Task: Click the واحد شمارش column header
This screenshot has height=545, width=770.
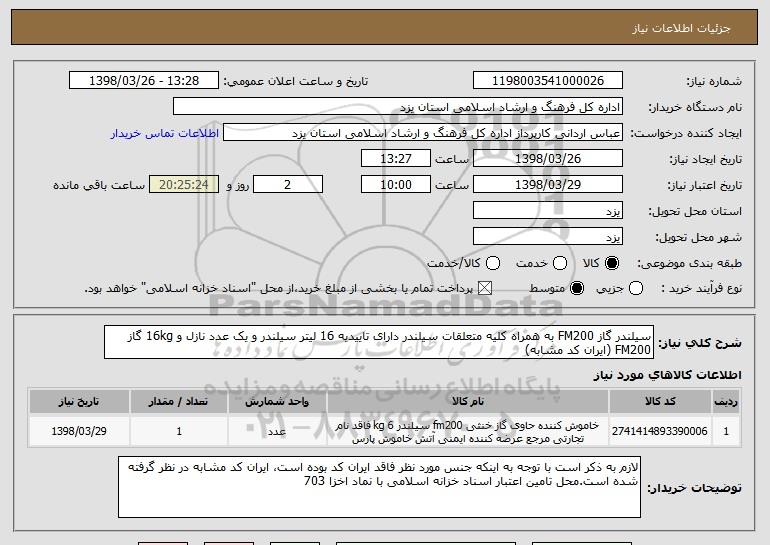Action: pyautogui.click(x=277, y=402)
